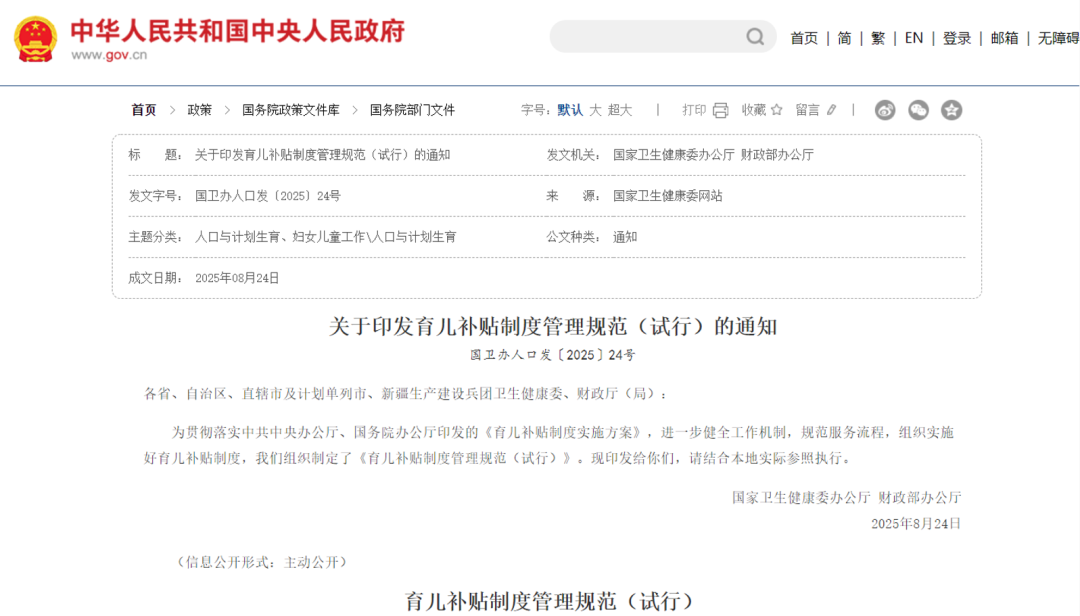This screenshot has width=1080, height=616.
Task: Set font size to 大
Action: [595, 110]
